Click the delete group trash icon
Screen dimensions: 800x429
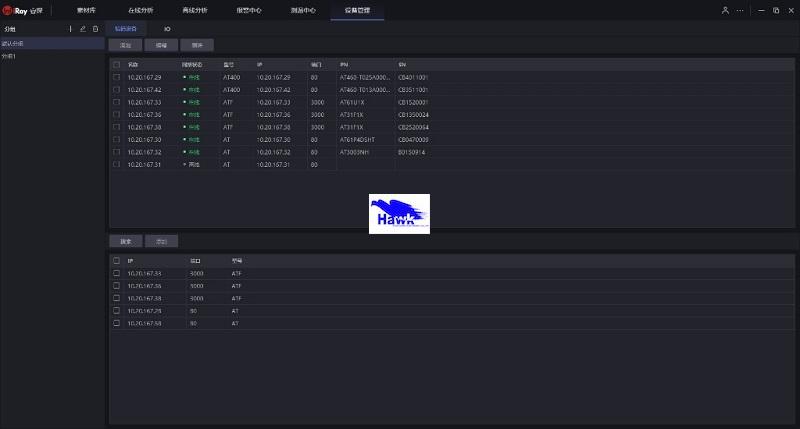(96, 29)
